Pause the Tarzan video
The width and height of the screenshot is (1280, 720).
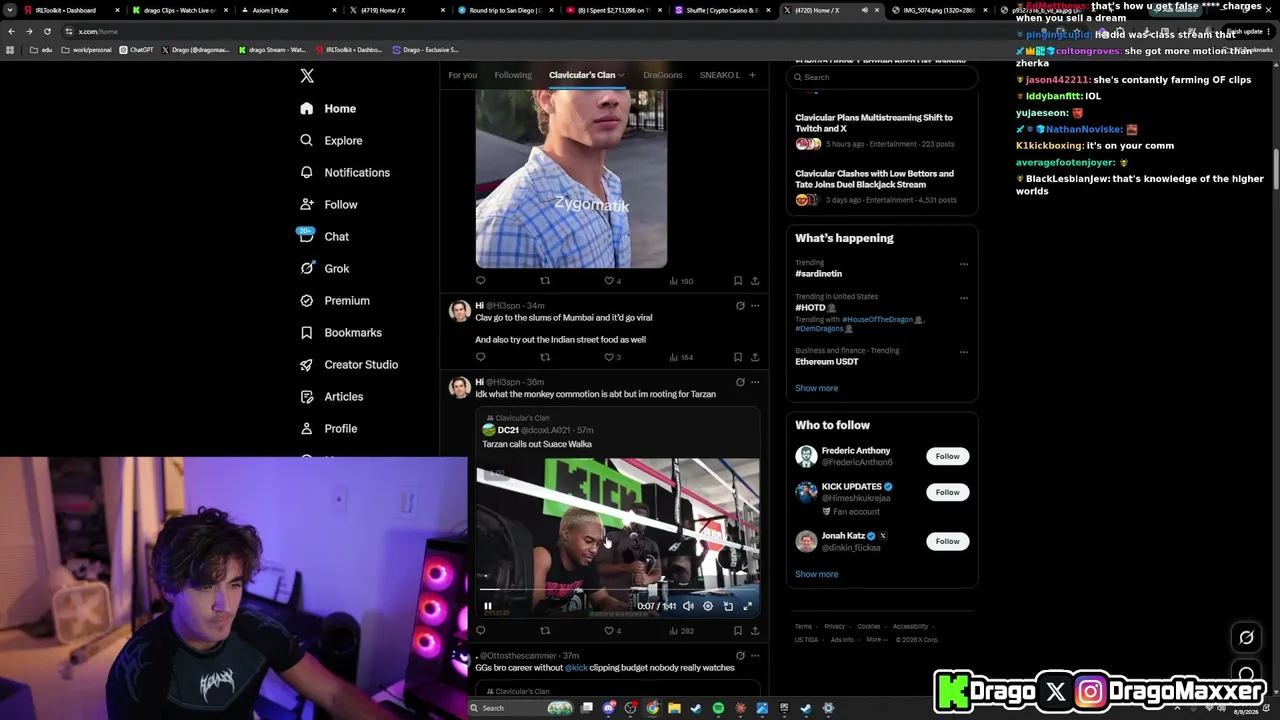tap(488, 606)
